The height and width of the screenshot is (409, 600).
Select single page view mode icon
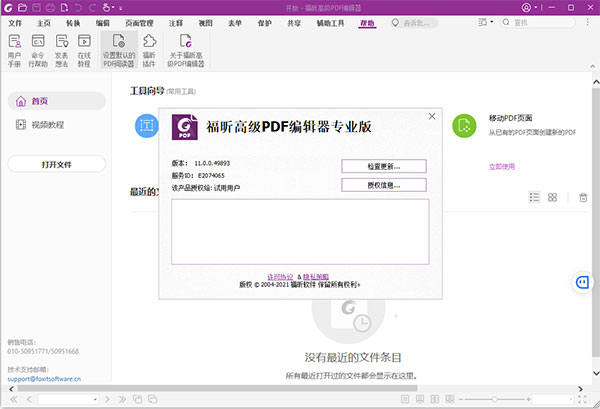[405, 399]
